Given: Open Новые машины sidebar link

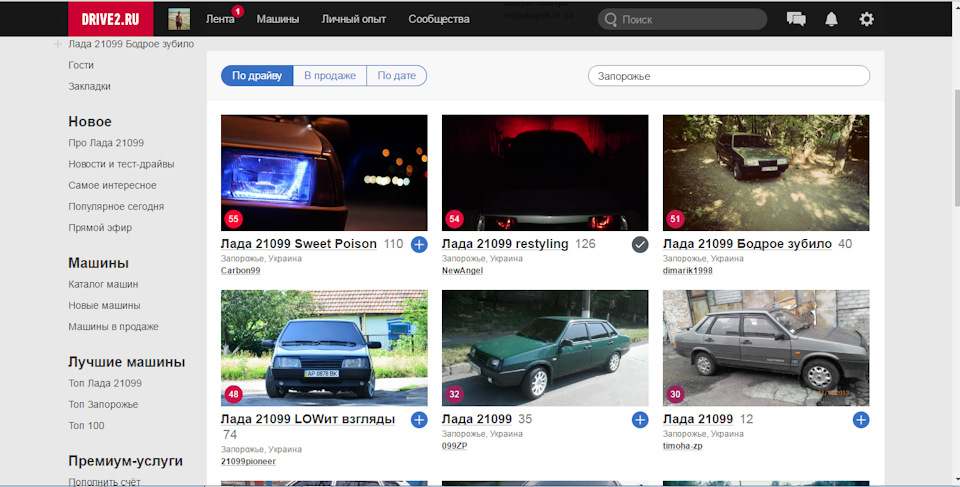Looking at the screenshot, I should click(x=104, y=305).
